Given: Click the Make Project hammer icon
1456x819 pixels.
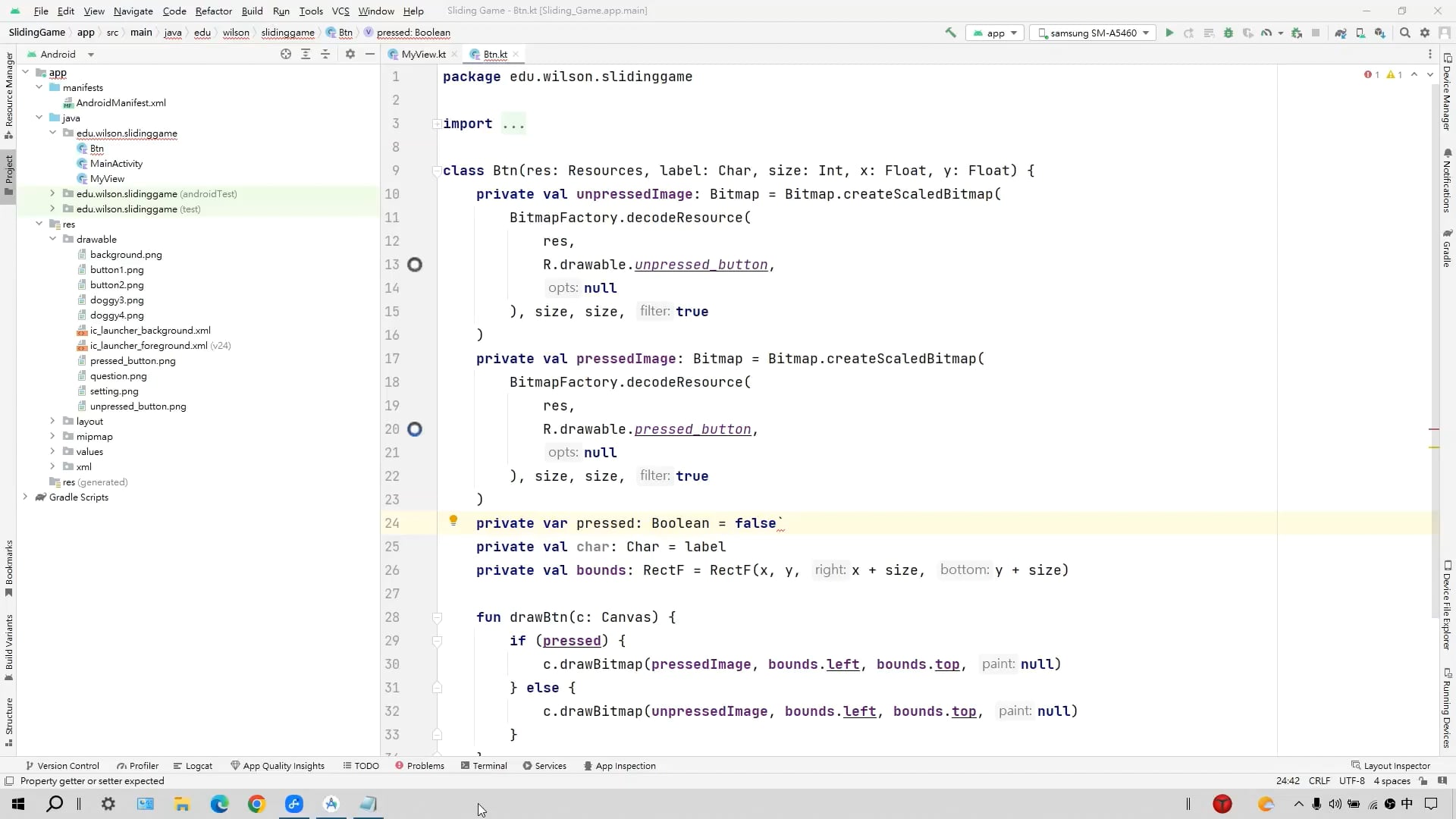Looking at the screenshot, I should (950, 33).
